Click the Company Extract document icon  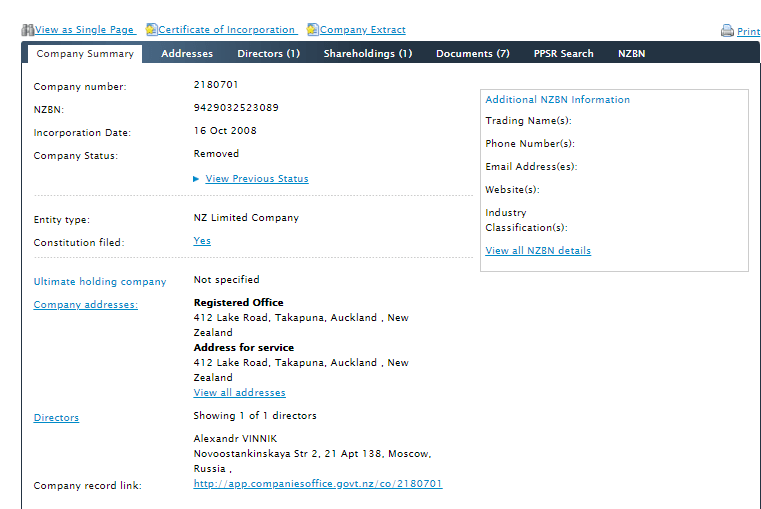tap(312, 30)
